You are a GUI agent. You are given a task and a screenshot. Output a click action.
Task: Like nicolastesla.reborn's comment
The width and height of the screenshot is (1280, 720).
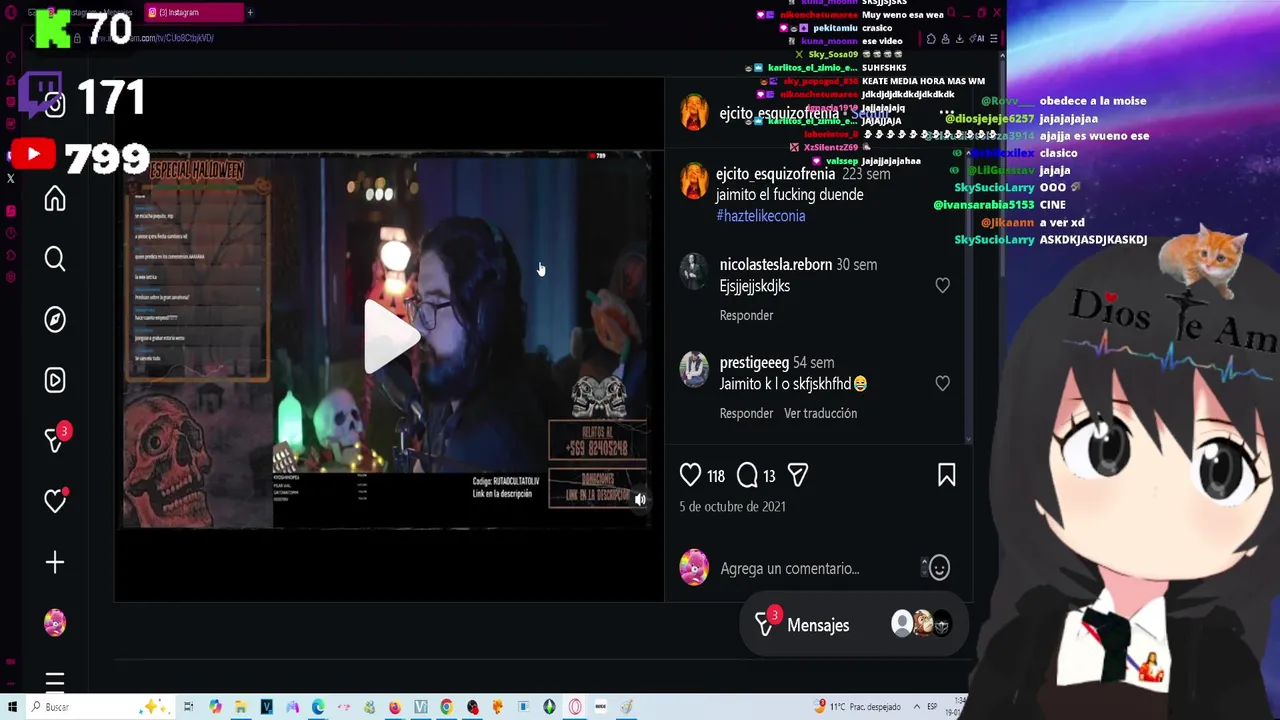point(942,286)
